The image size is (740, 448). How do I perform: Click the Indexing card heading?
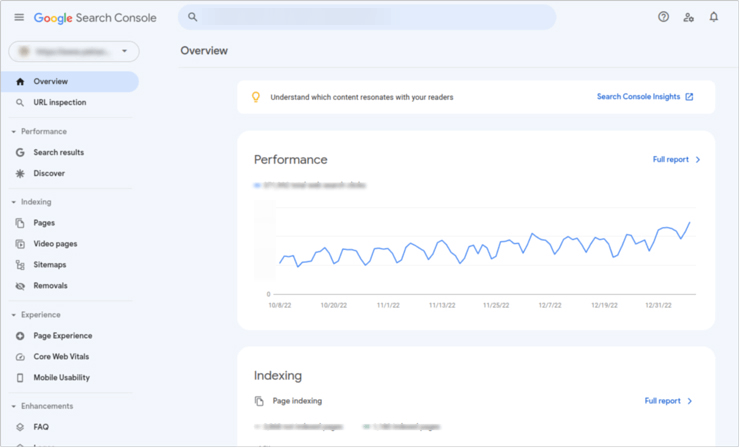point(278,376)
